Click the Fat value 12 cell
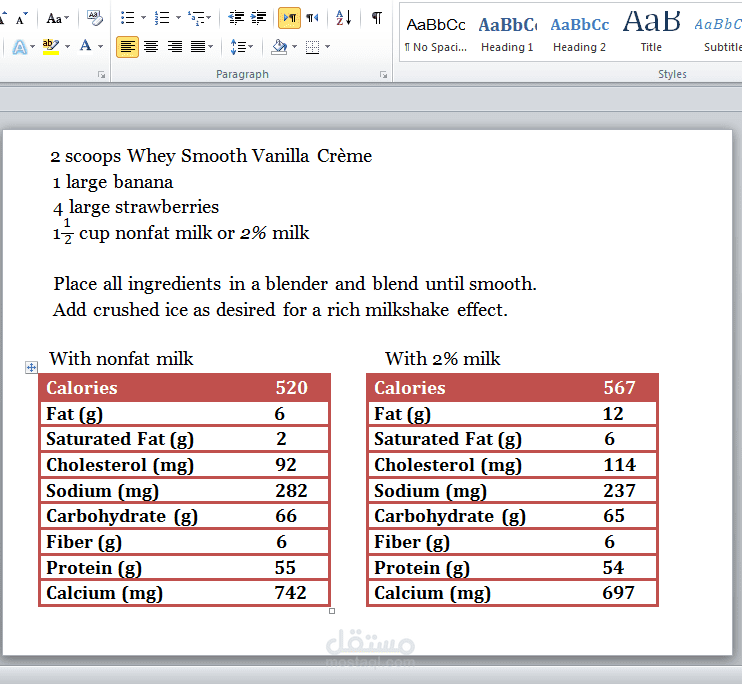The height and width of the screenshot is (684, 742). click(x=613, y=414)
